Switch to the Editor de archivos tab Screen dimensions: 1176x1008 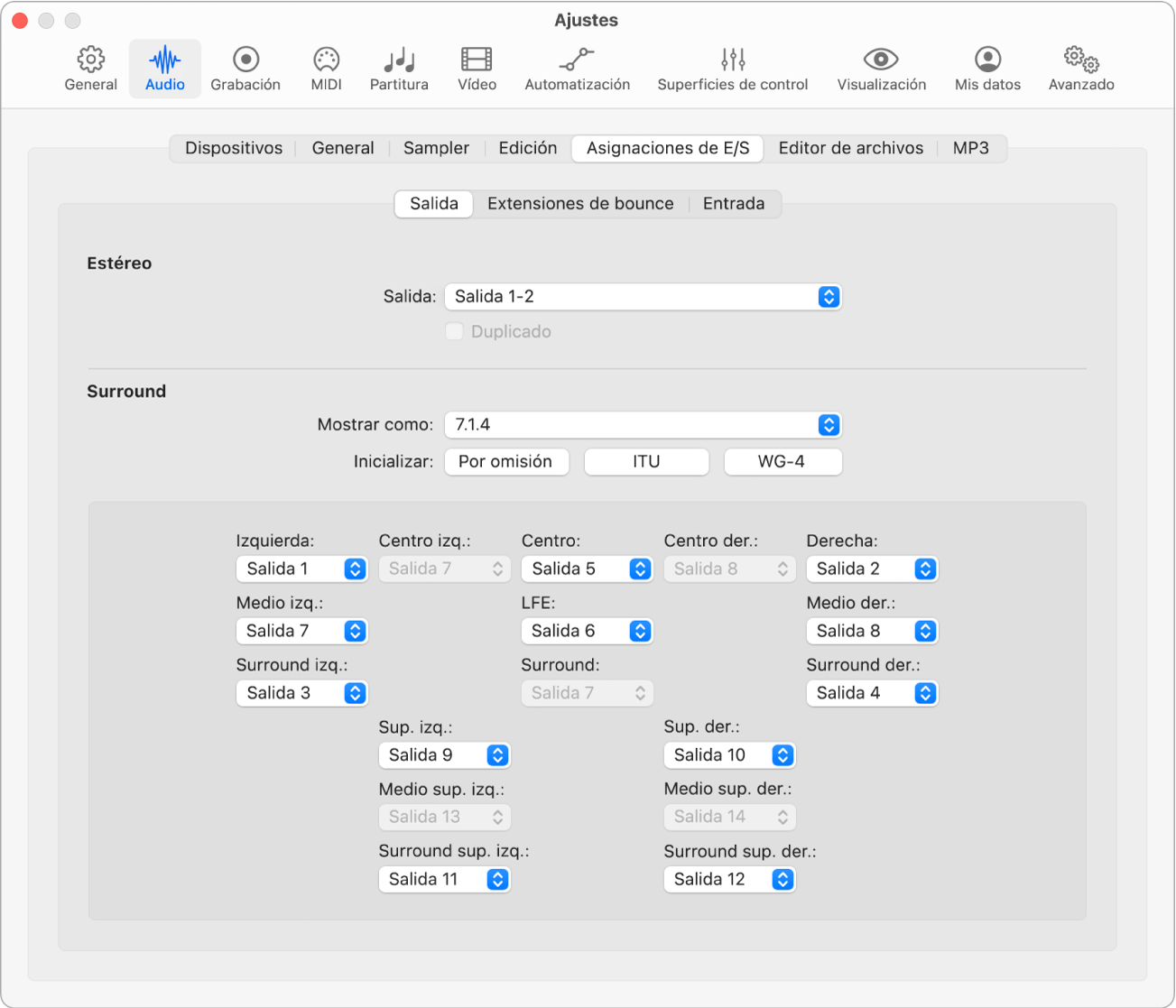[x=851, y=148]
